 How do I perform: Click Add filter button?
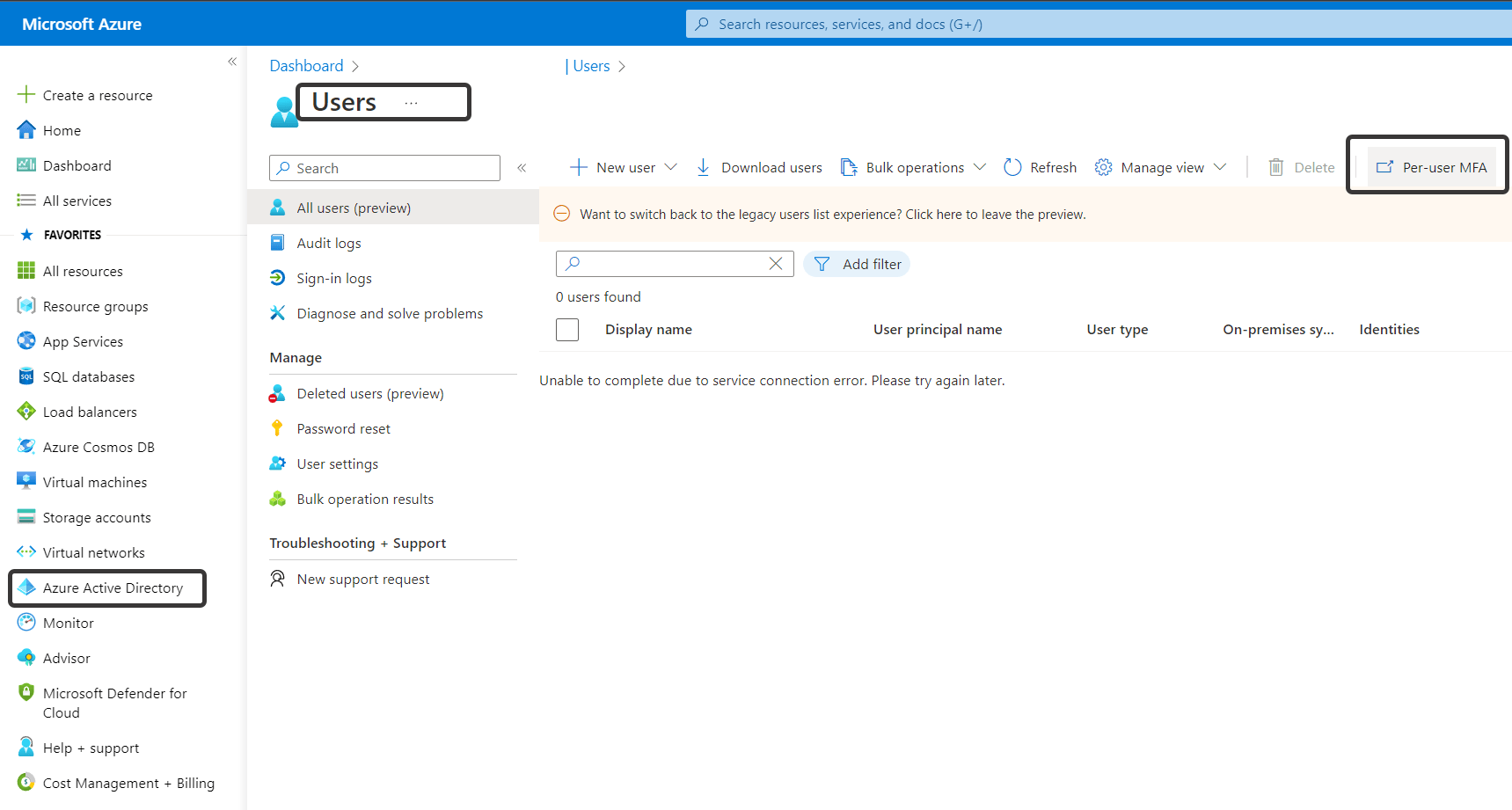click(x=857, y=264)
